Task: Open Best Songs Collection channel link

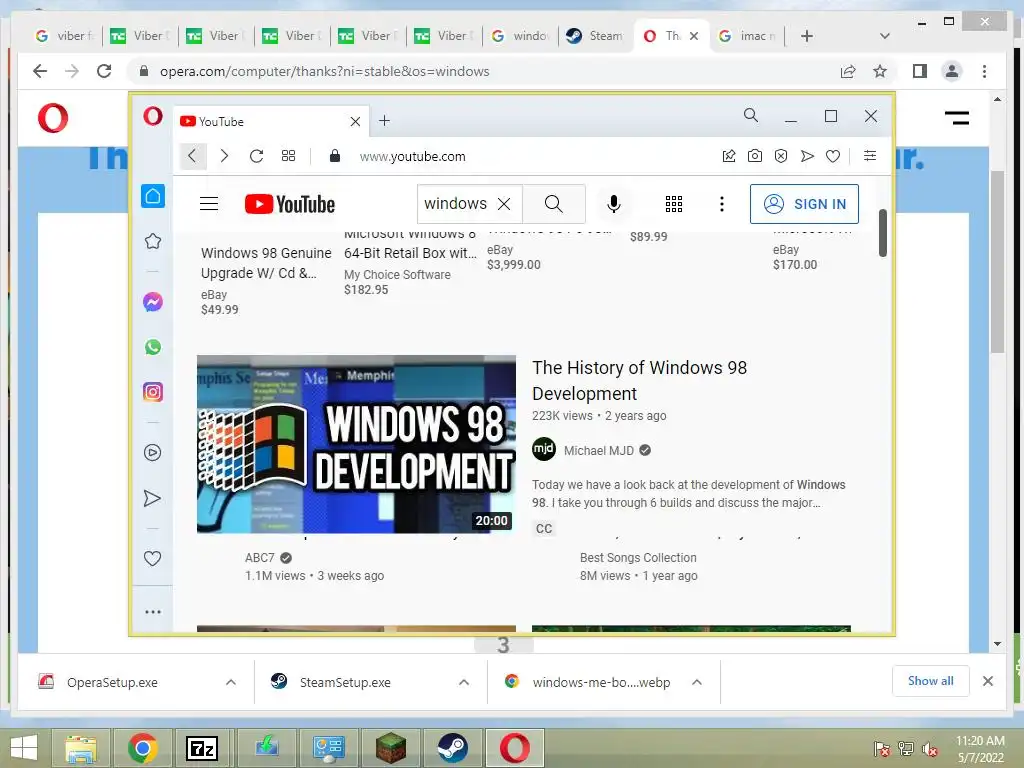Action: tap(638, 558)
